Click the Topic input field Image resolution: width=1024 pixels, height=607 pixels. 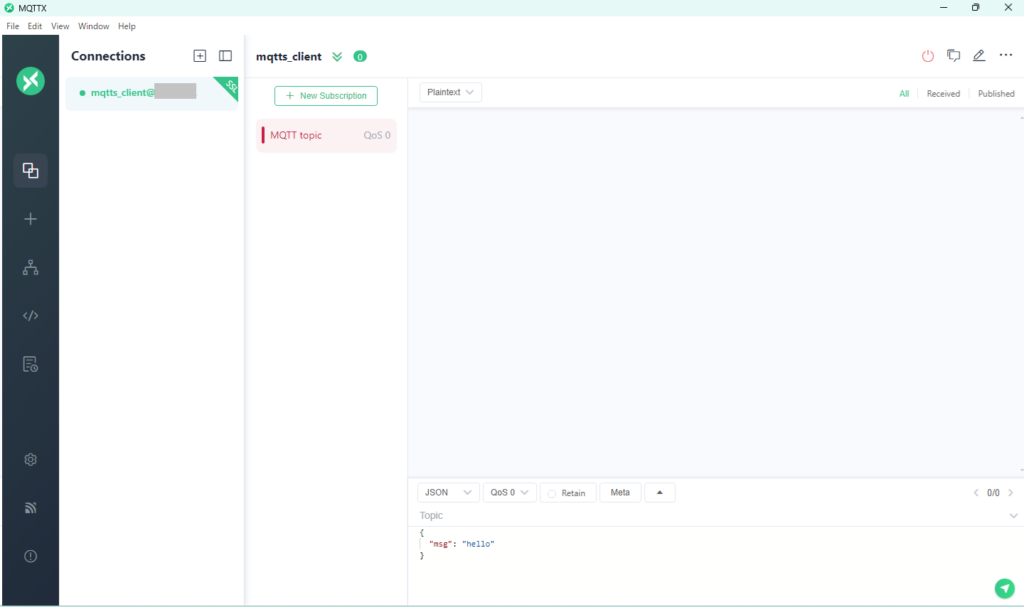click(700, 516)
